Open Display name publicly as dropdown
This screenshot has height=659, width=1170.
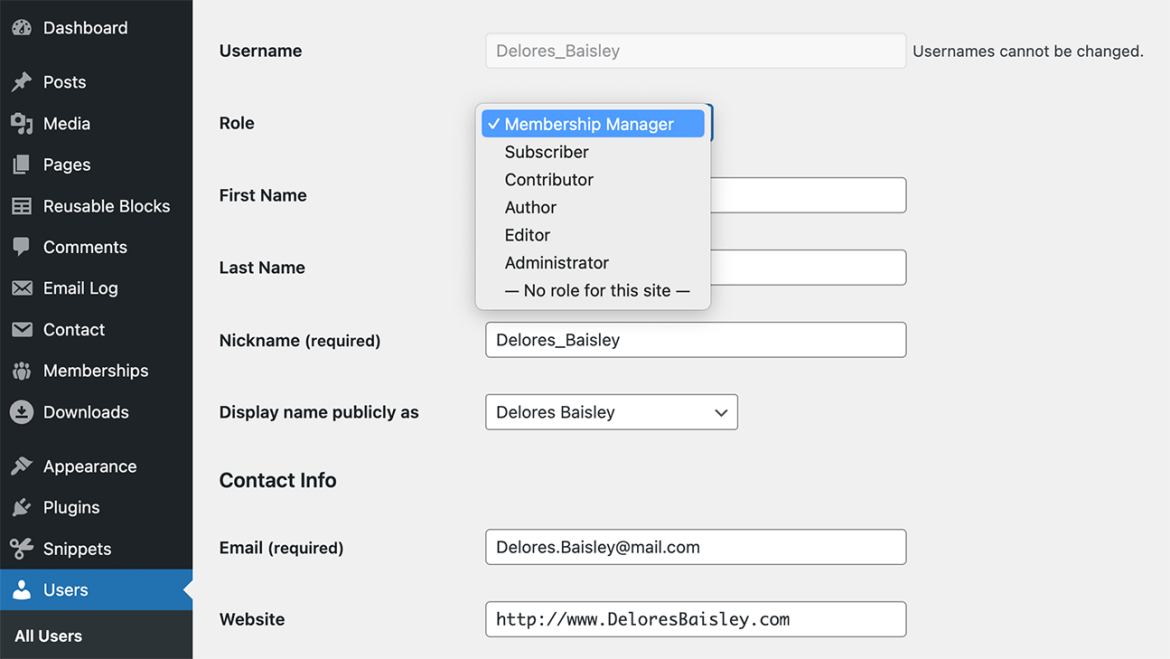pyautogui.click(x=611, y=412)
